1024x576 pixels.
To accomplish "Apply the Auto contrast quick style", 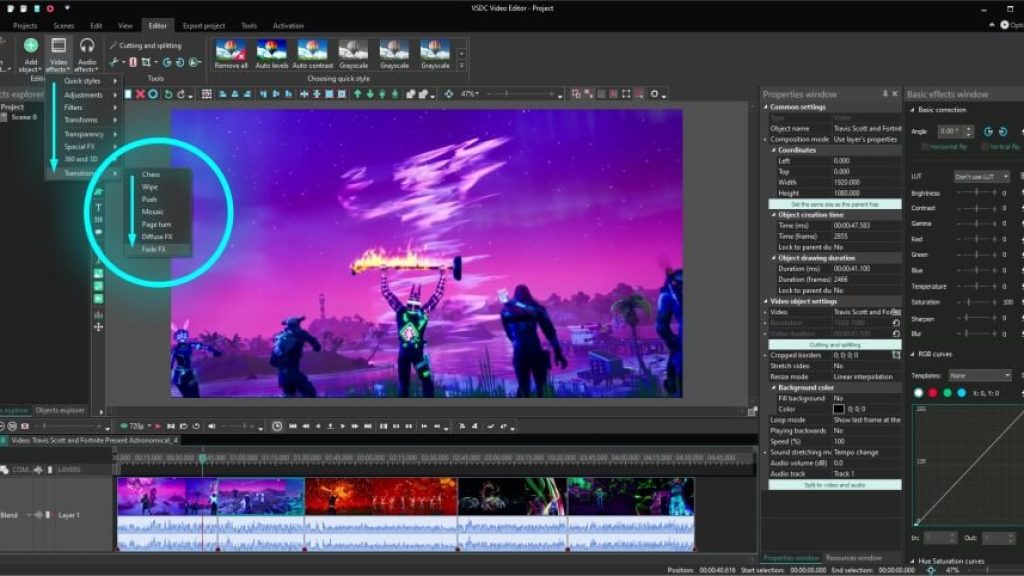I will point(313,54).
